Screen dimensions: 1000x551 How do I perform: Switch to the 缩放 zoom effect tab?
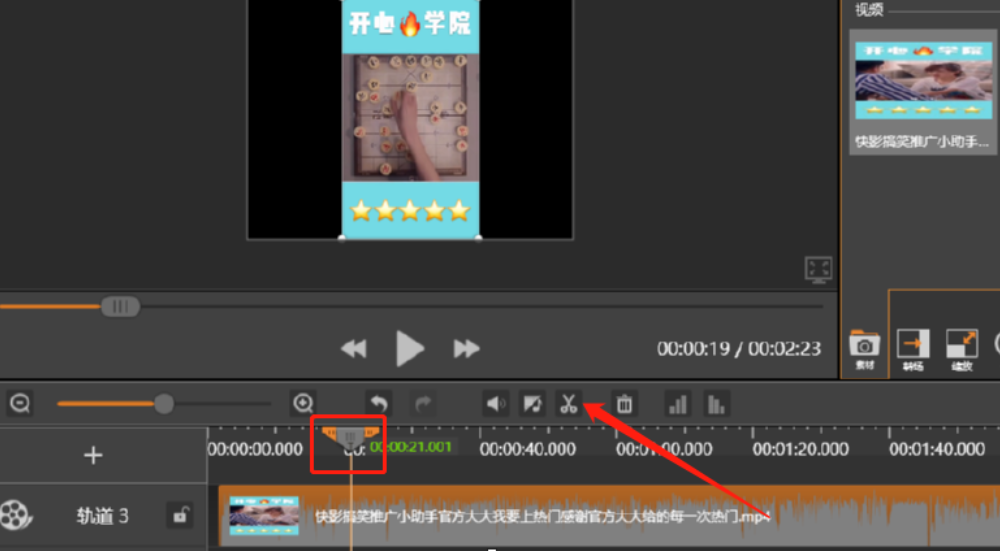(x=962, y=351)
